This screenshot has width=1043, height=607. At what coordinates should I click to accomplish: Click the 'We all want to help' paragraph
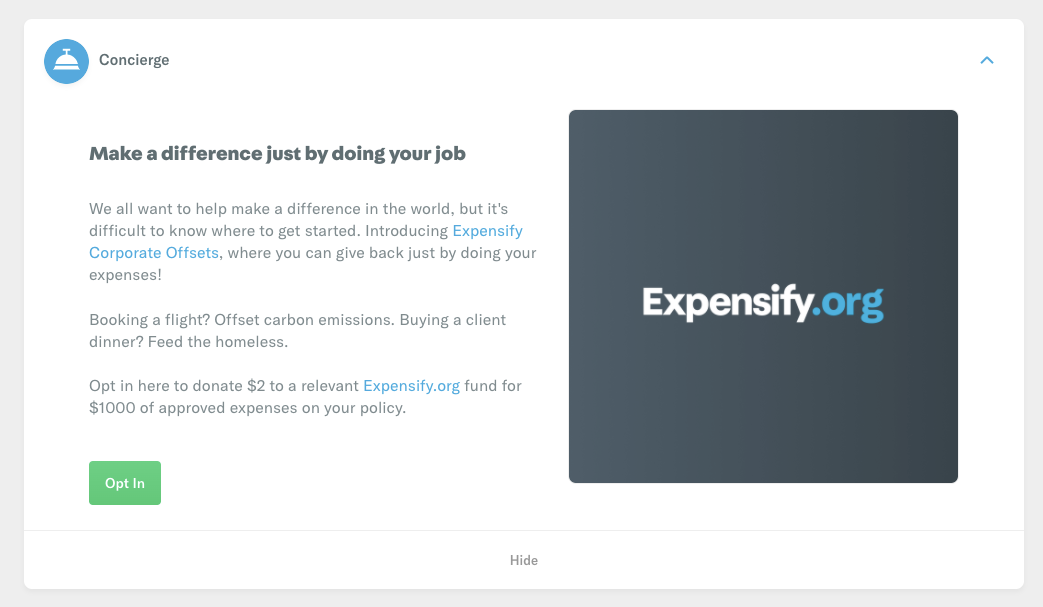[x=313, y=241]
